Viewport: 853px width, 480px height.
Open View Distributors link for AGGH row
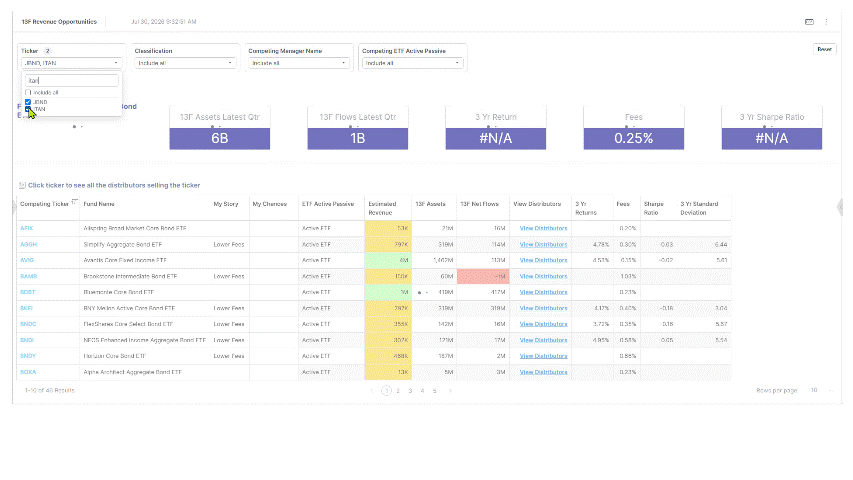point(543,244)
